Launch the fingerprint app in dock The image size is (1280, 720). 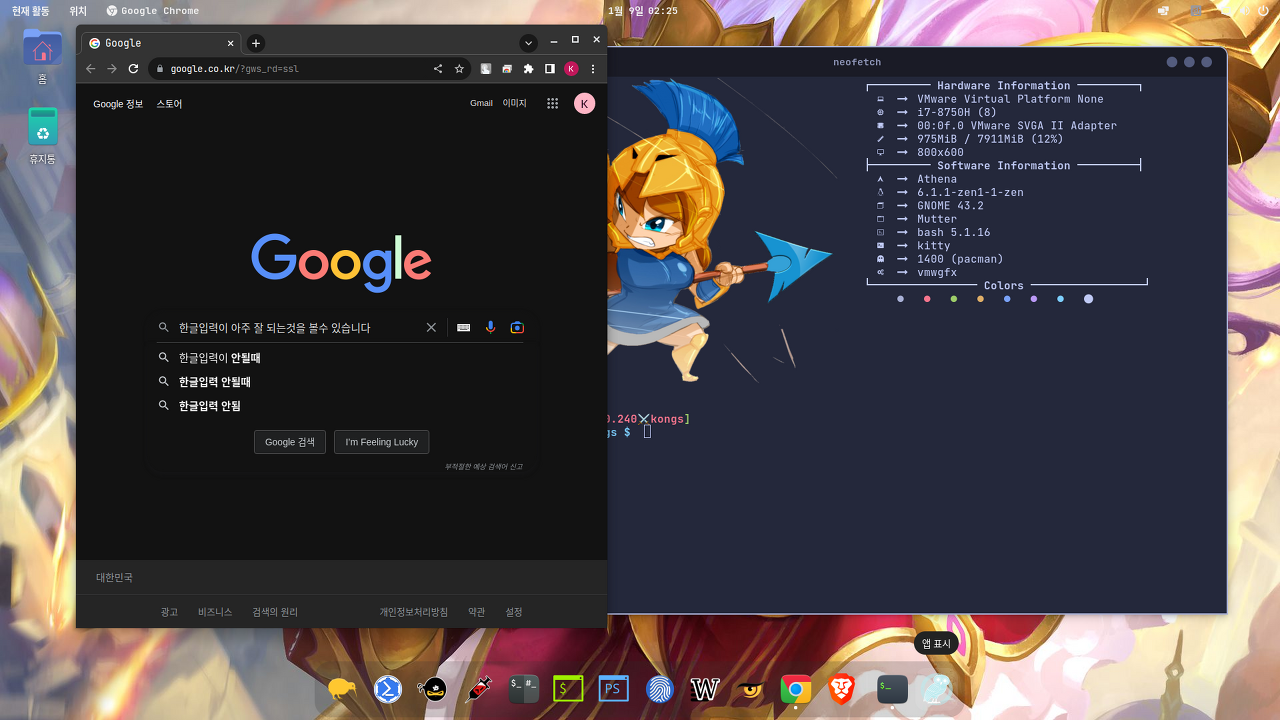point(660,689)
